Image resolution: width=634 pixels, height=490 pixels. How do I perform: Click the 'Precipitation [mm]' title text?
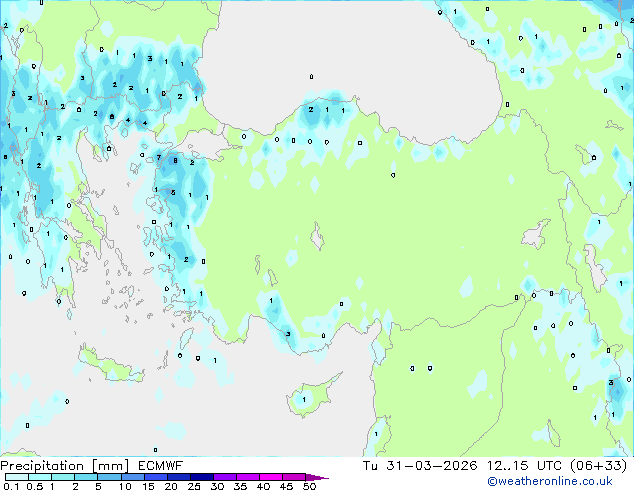tap(65, 466)
